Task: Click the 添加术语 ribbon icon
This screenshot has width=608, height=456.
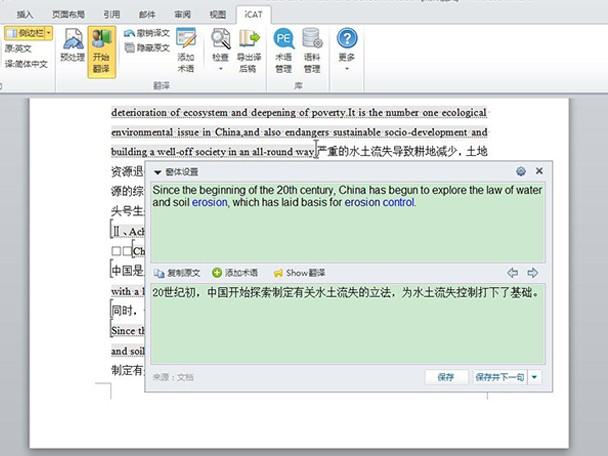Action: click(x=186, y=50)
